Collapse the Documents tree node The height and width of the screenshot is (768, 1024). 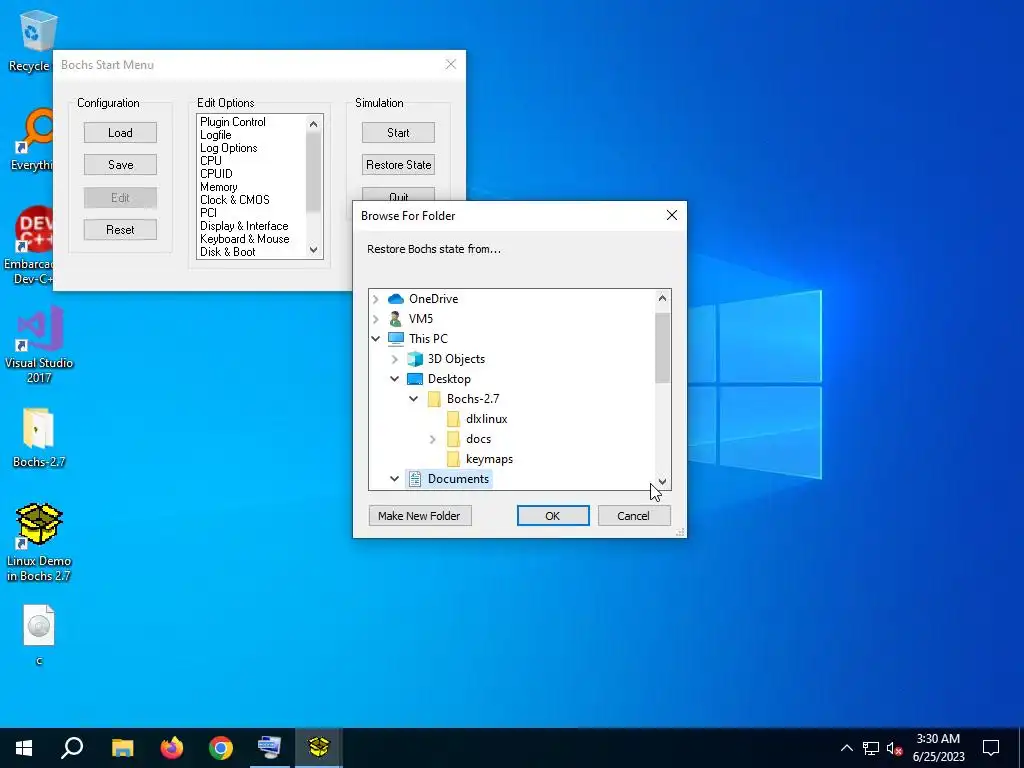[x=394, y=479]
